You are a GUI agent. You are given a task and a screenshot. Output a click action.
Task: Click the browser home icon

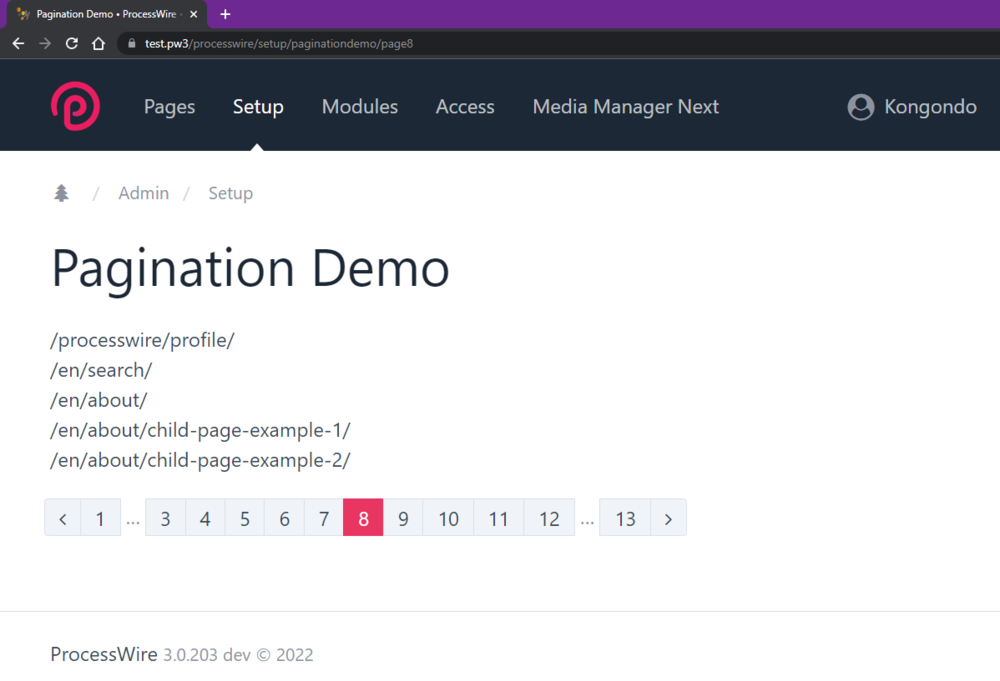click(x=98, y=43)
